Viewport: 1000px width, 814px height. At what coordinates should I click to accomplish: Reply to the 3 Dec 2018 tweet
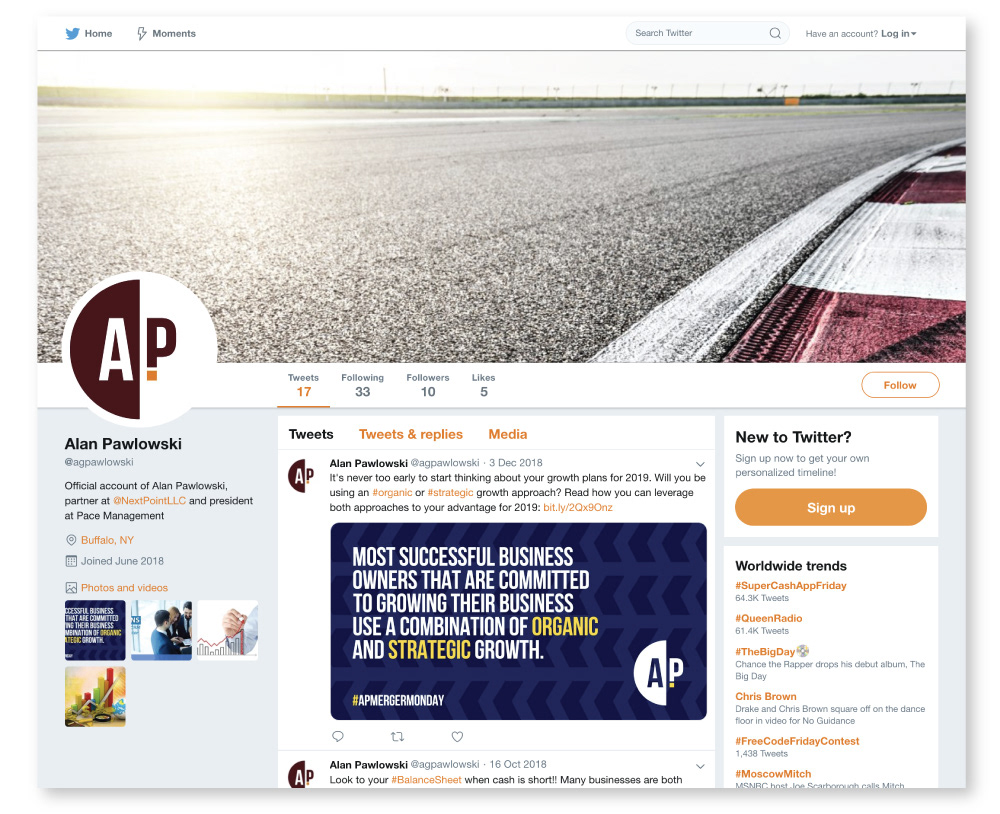coord(338,736)
